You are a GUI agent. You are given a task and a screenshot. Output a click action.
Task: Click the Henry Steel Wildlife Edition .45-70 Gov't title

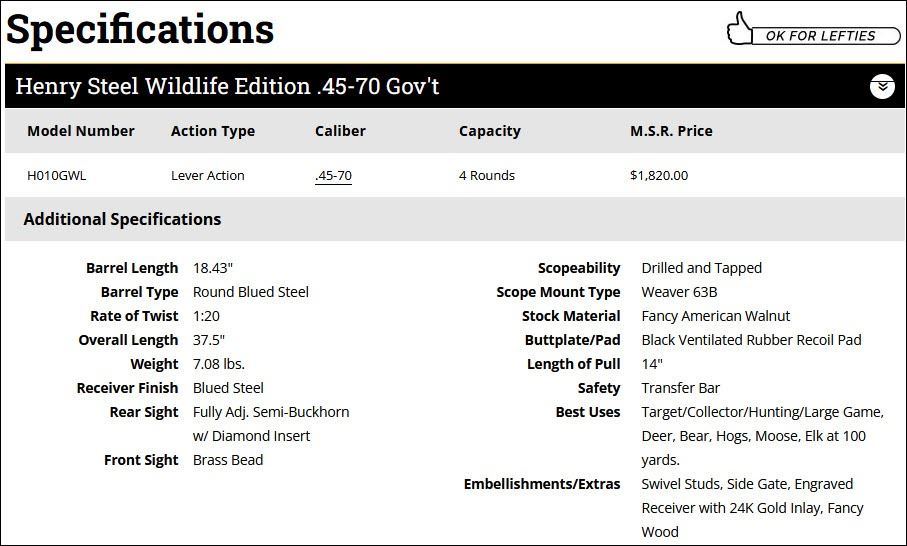tap(227, 87)
